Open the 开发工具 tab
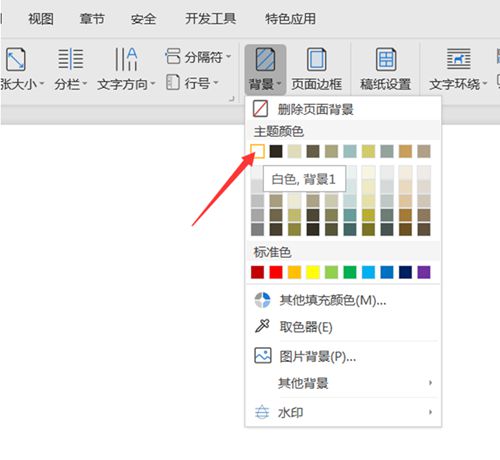This screenshot has width=500, height=460. tap(211, 18)
